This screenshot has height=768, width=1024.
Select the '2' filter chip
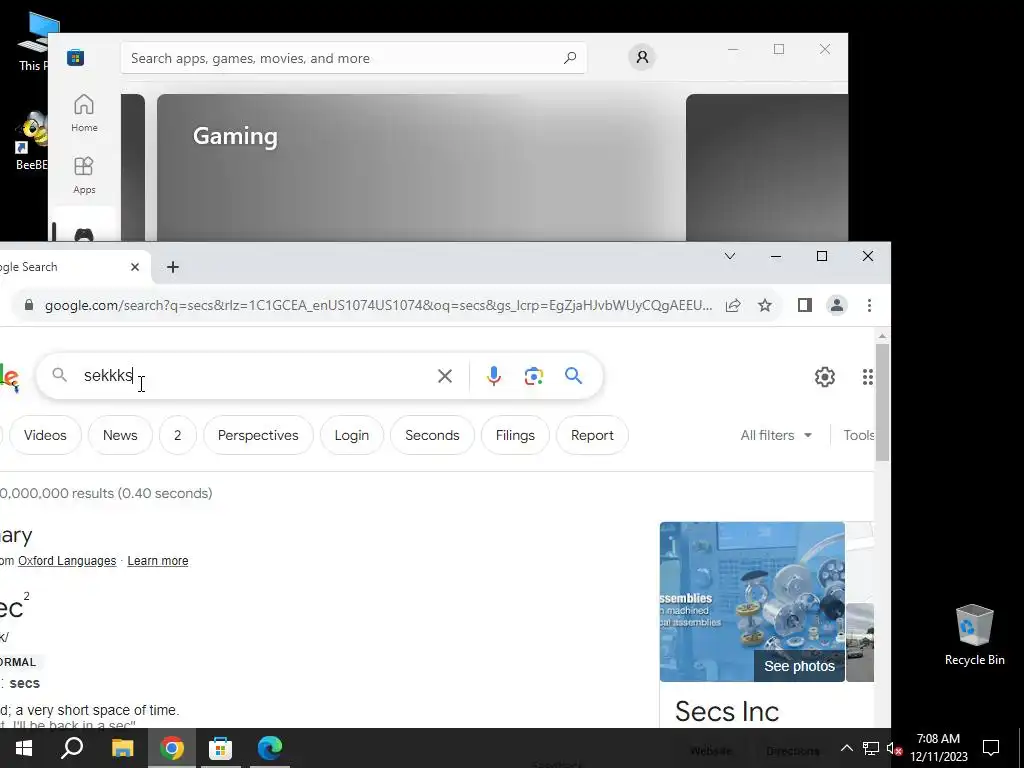tap(178, 435)
